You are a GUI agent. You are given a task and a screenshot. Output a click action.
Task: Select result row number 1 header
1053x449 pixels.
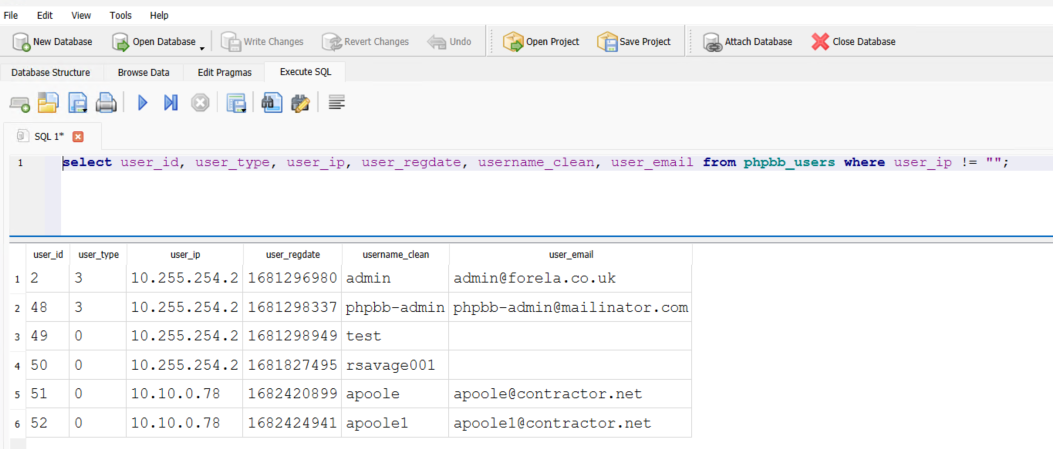tap(17, 279)
